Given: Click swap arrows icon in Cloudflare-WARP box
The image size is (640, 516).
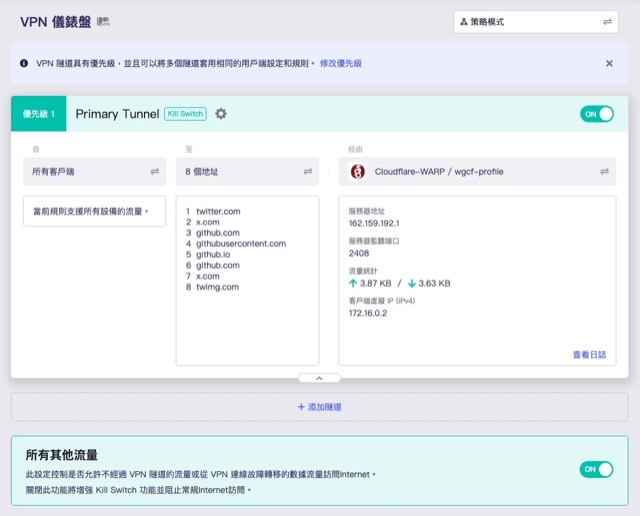Looking at the screenshot, I should pyautogui.click(x=604, y=171).
